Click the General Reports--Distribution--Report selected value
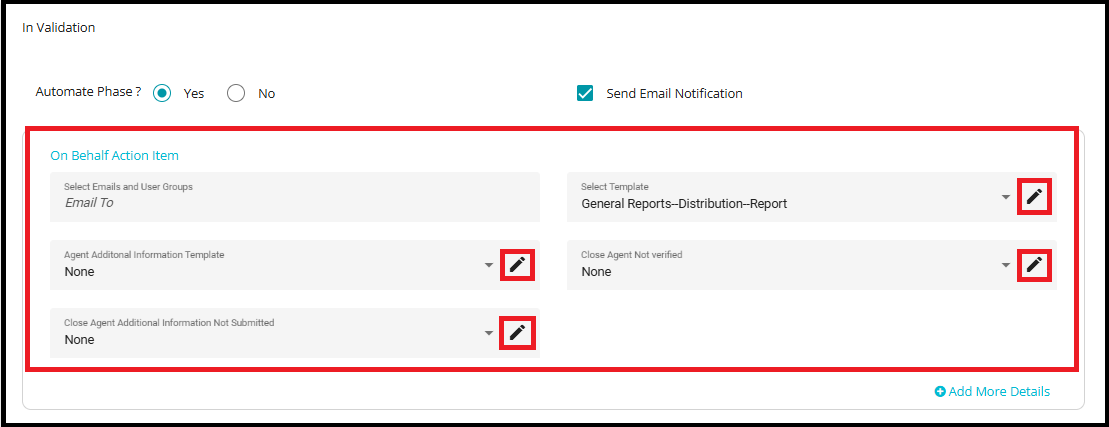This screenshot has height=427, width=1109. pos(684,204)
